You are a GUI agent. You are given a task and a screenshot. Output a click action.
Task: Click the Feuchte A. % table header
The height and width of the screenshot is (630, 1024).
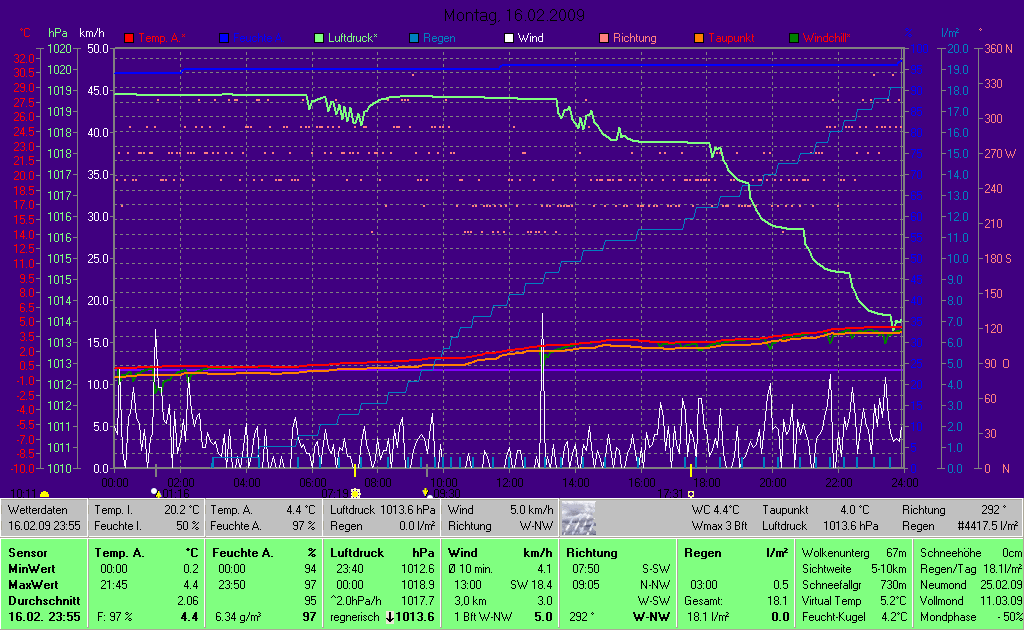(x=264, y=552)
